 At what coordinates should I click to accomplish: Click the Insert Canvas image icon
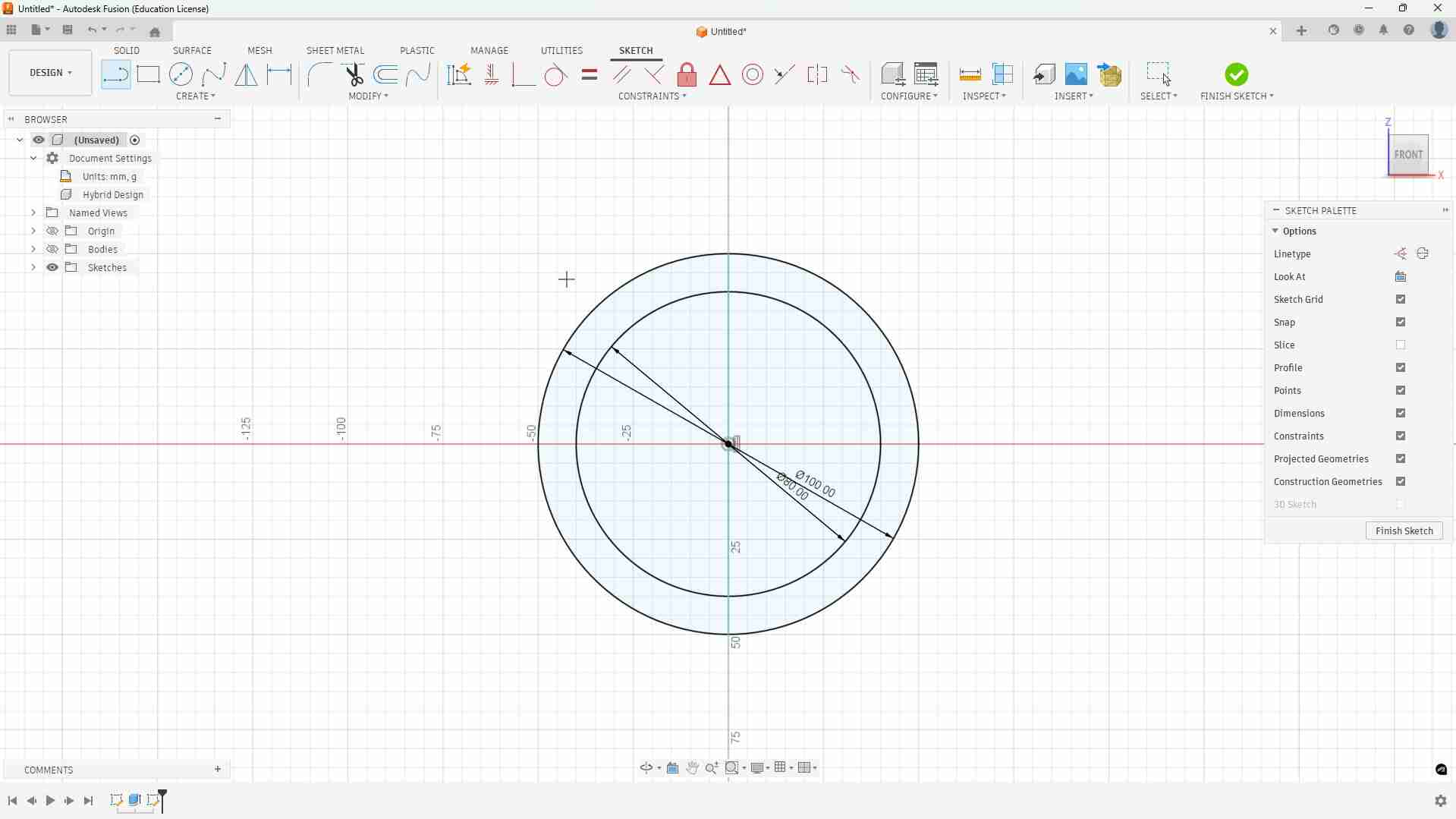[x=1077, y=74]
